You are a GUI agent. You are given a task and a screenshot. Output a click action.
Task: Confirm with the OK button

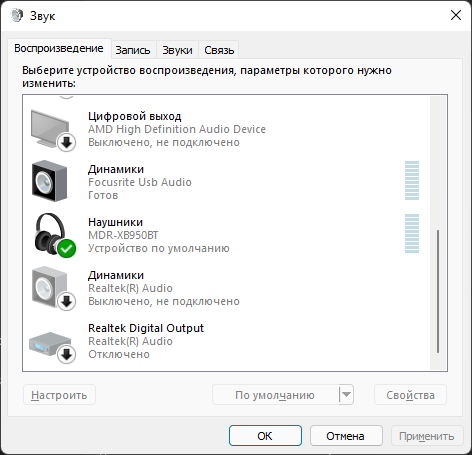[x=265, y=436]
